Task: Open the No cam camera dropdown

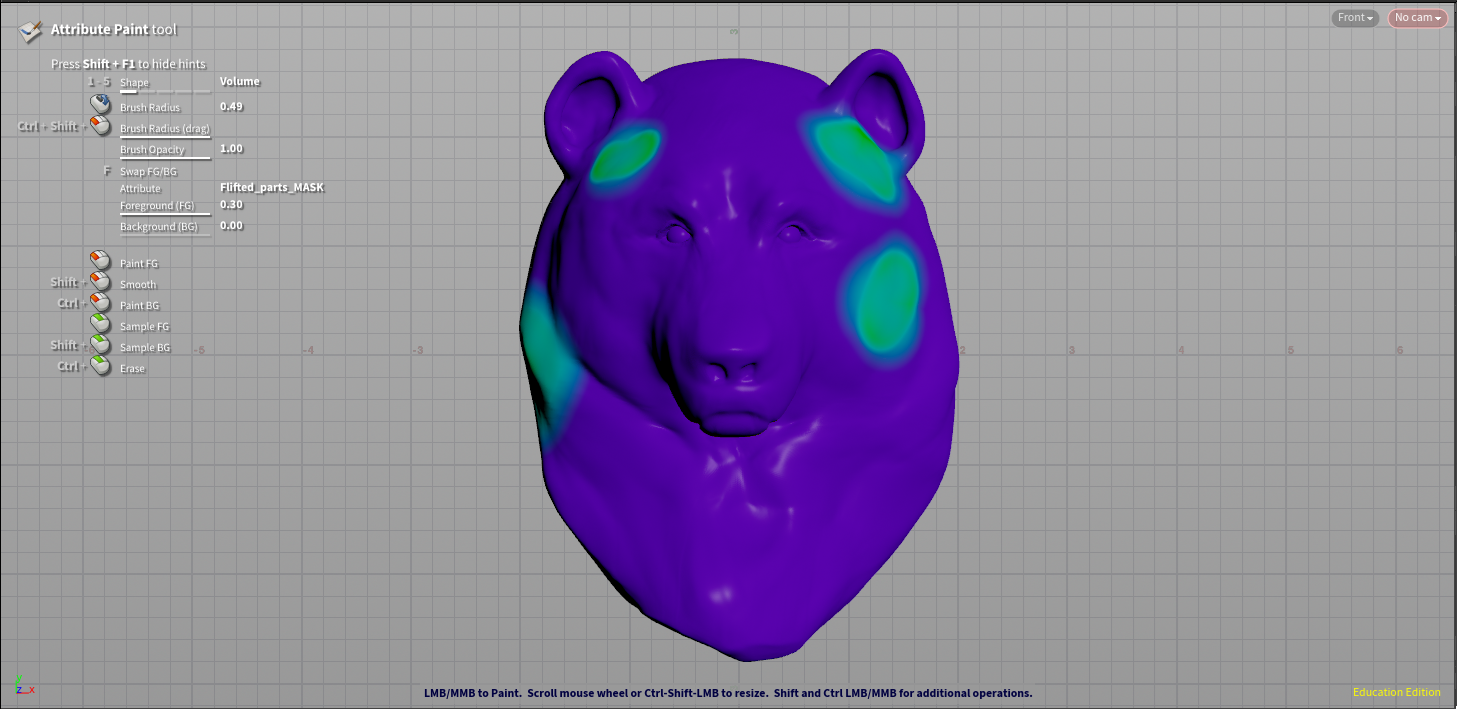Action: [1417, 18]
